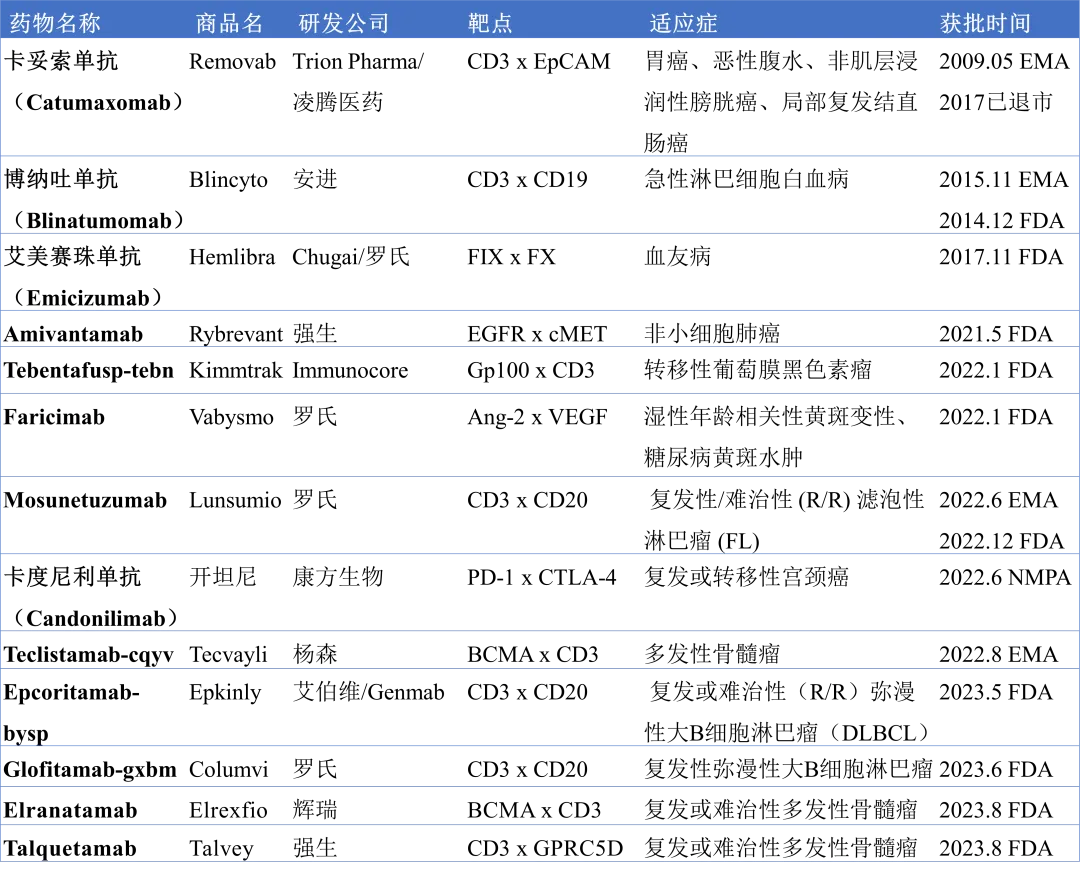Select the FIX x FX target

click(x=511, y=257)
